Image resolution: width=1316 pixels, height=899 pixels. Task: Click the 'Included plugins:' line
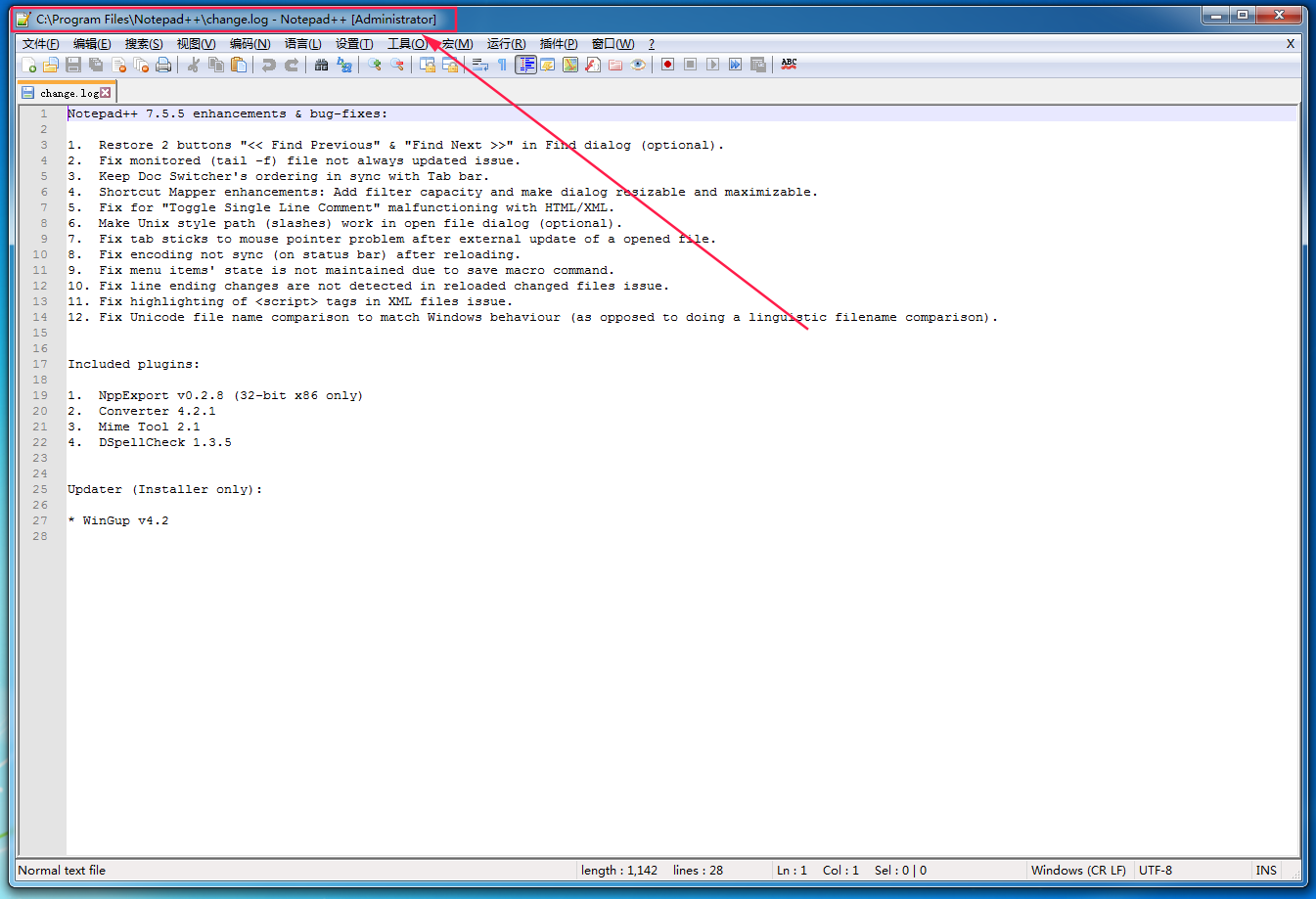[x=133, y=364]
